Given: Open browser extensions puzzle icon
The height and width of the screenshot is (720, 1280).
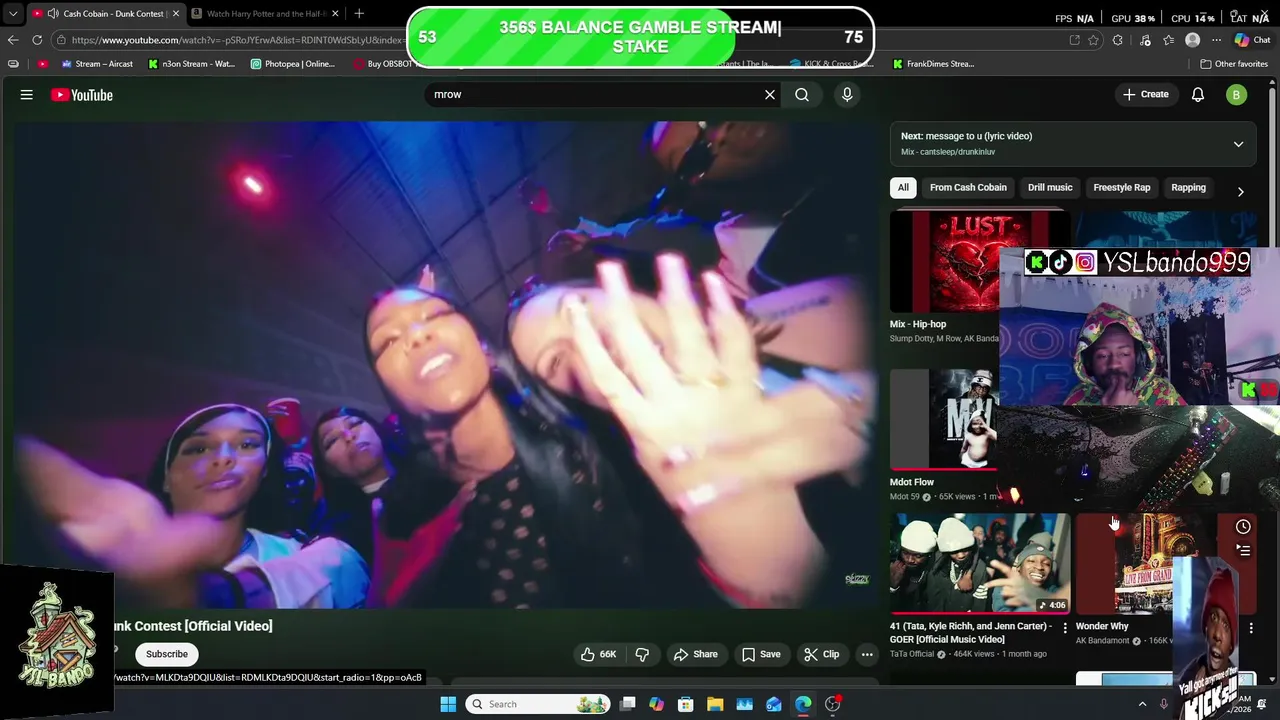Looking at the screenshot, I should pyautogui.click(x=1118, y=40).
